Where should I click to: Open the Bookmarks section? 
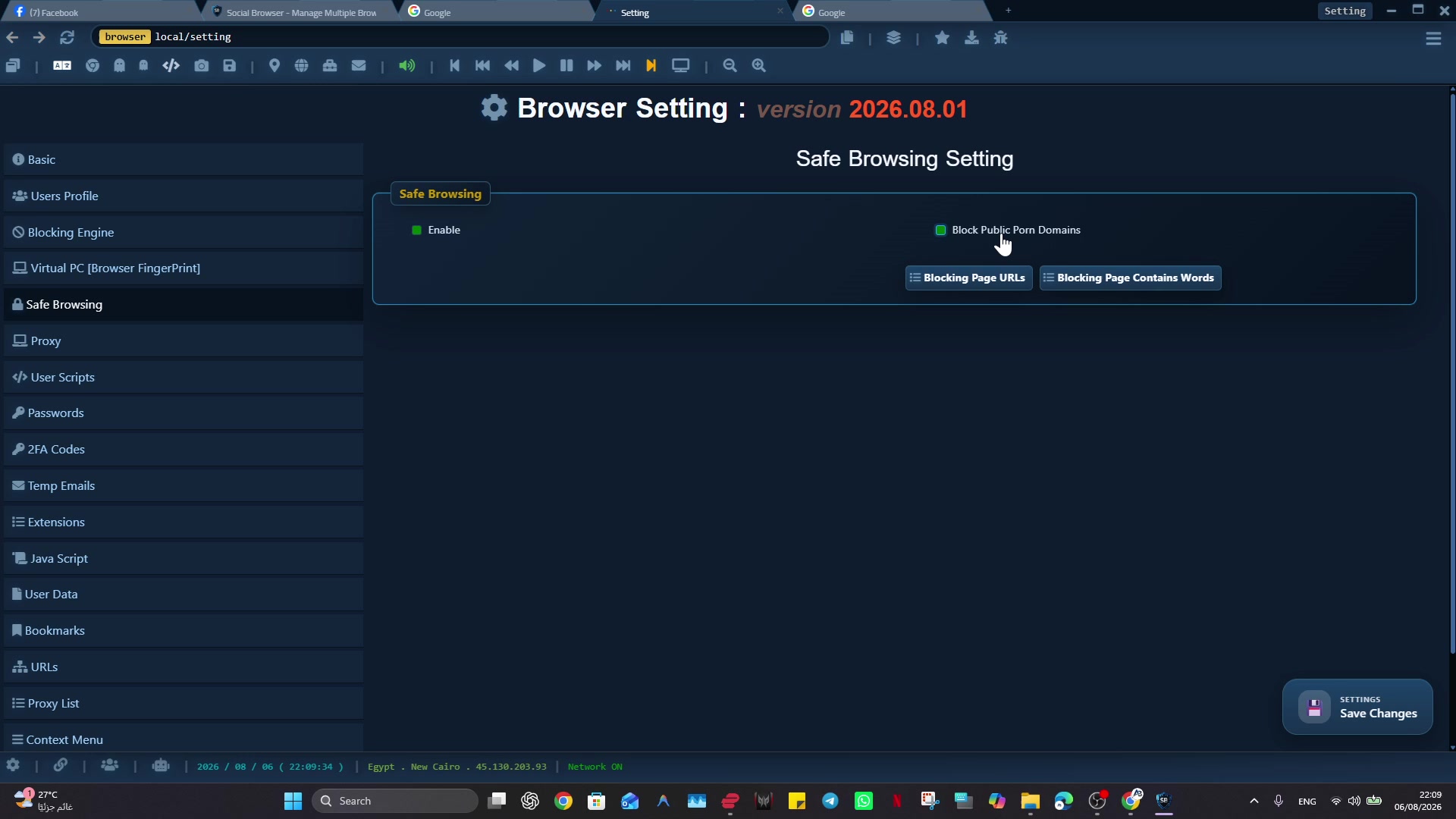[x=184, y=631]
